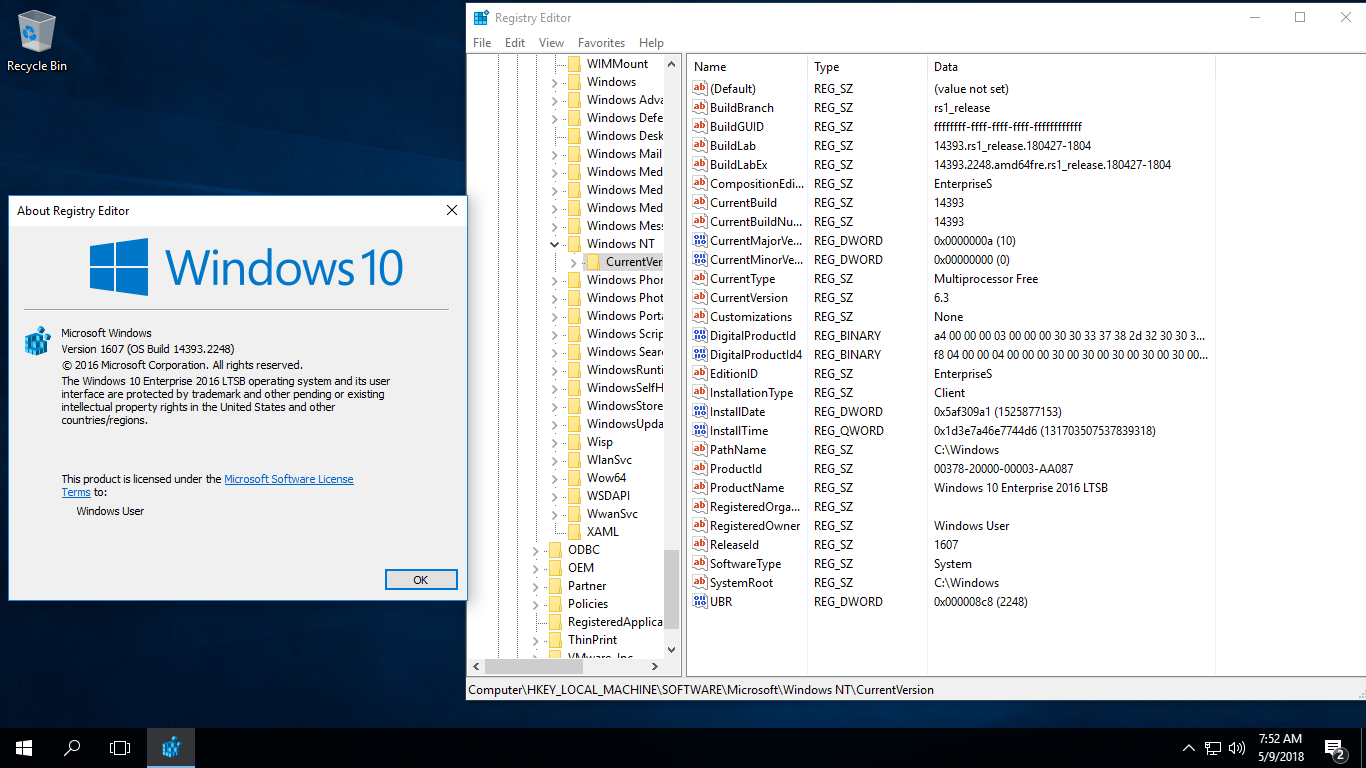Image resolution: width=1366 pixels, height=768 pixels.
Task: Click the taskbar clock showing 7:52 AM
Action: 1280,747
